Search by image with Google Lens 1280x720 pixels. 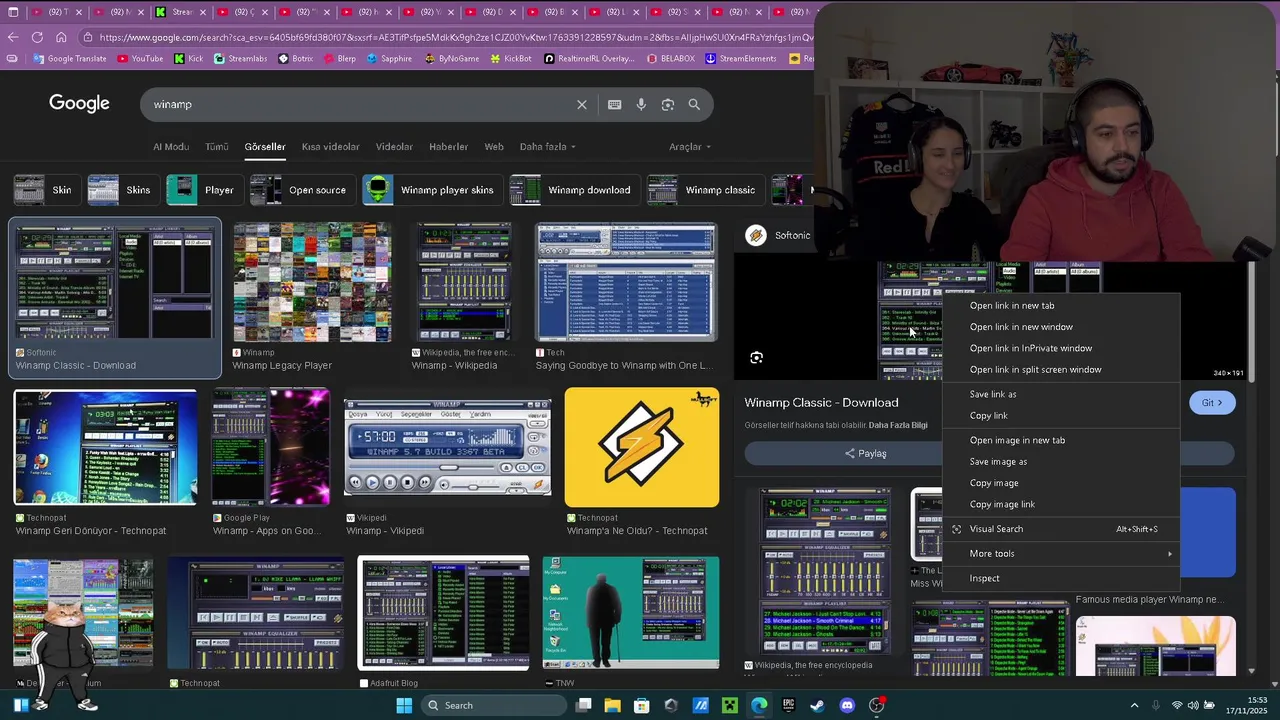click(x=668, y=104)
